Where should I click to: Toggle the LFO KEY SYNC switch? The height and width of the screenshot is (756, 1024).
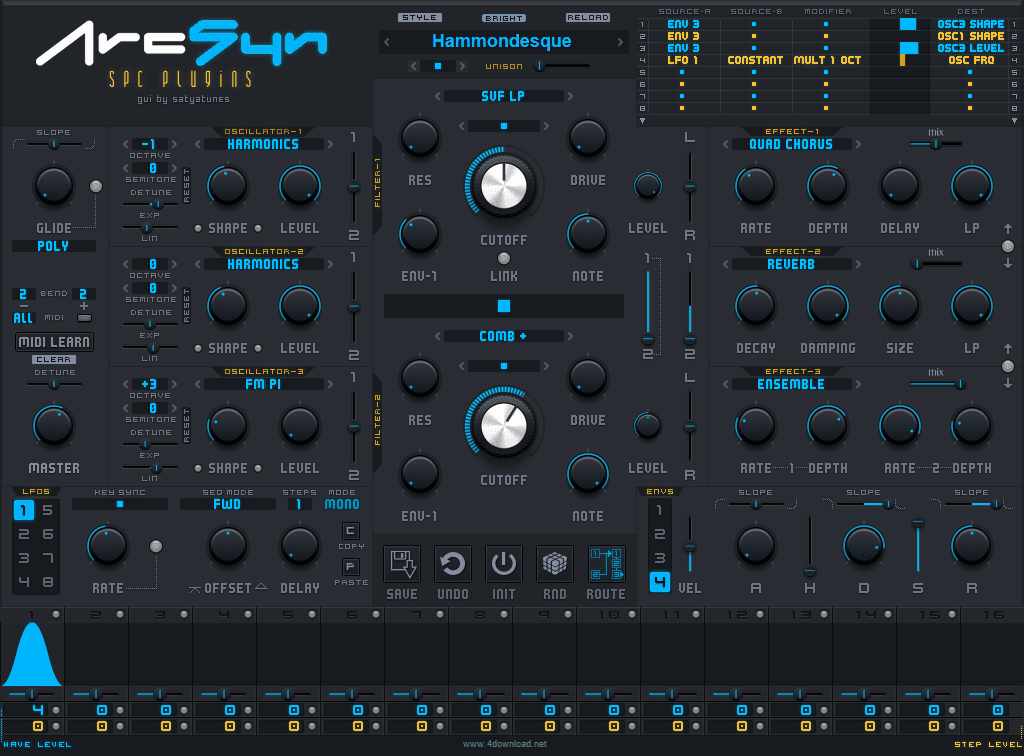point(120,504)
